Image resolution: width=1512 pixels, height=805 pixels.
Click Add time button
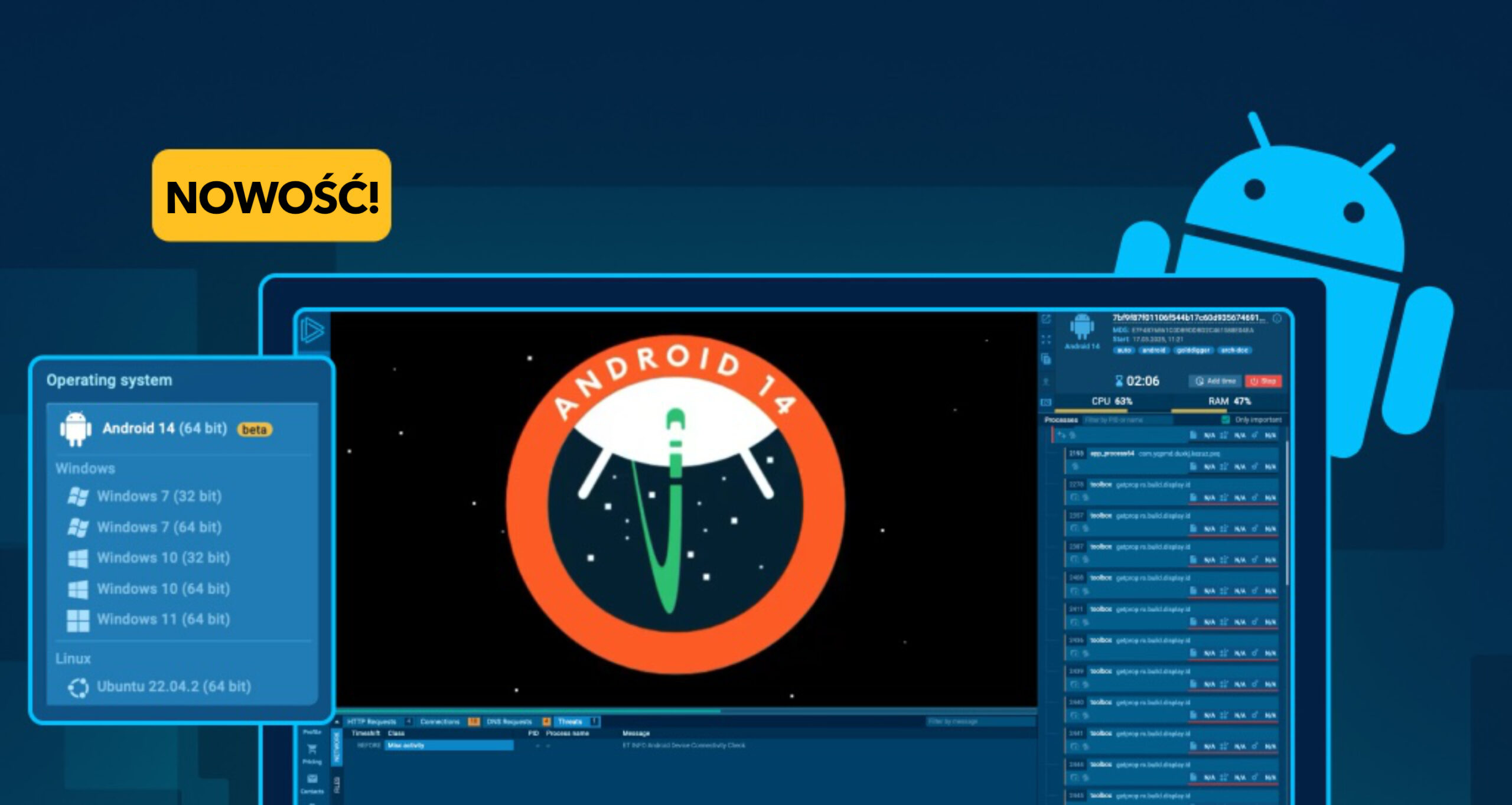[x=1216, y=382]
